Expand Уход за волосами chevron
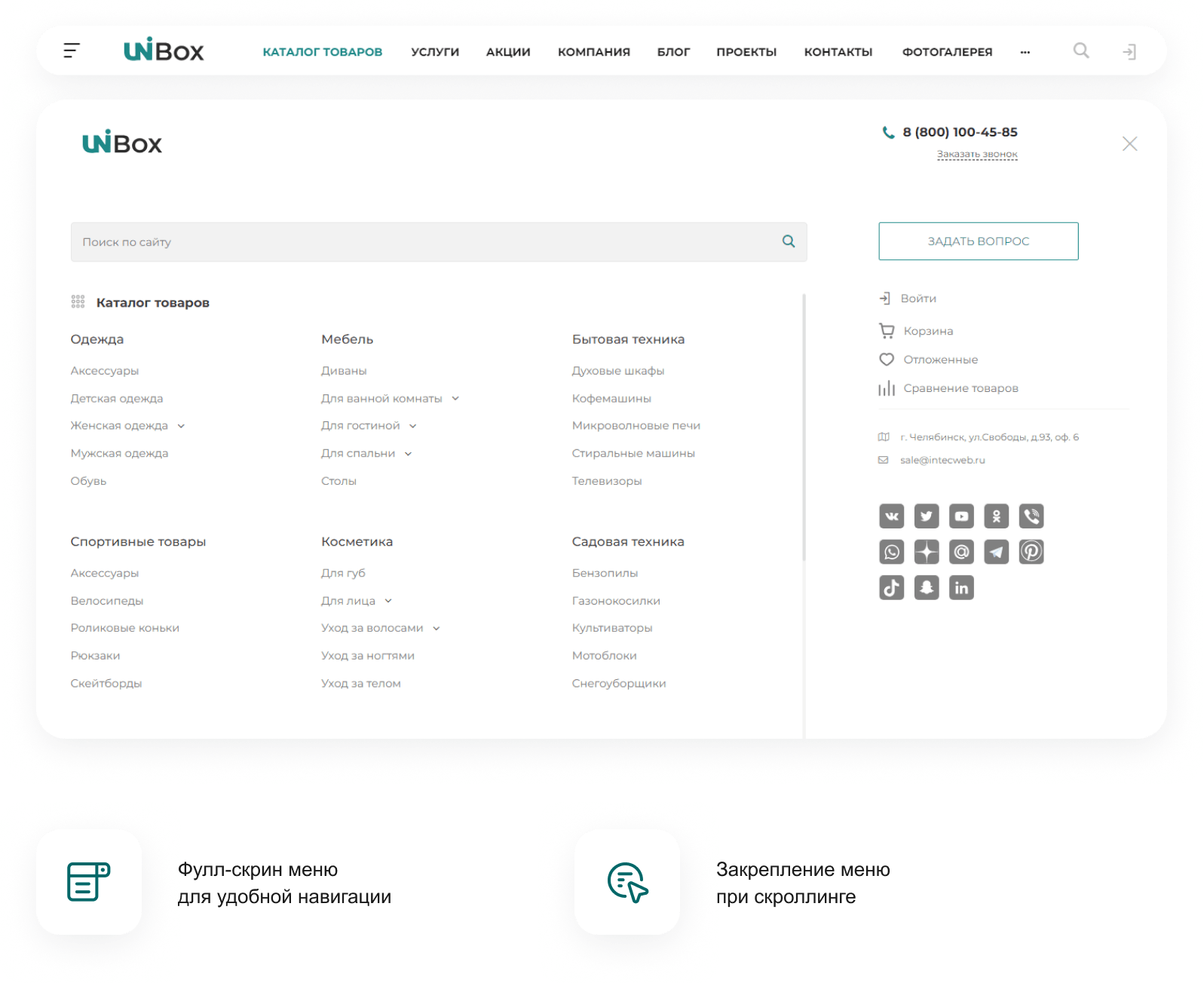Screen dimensions: 1204x983 click(x=437, y=628)
